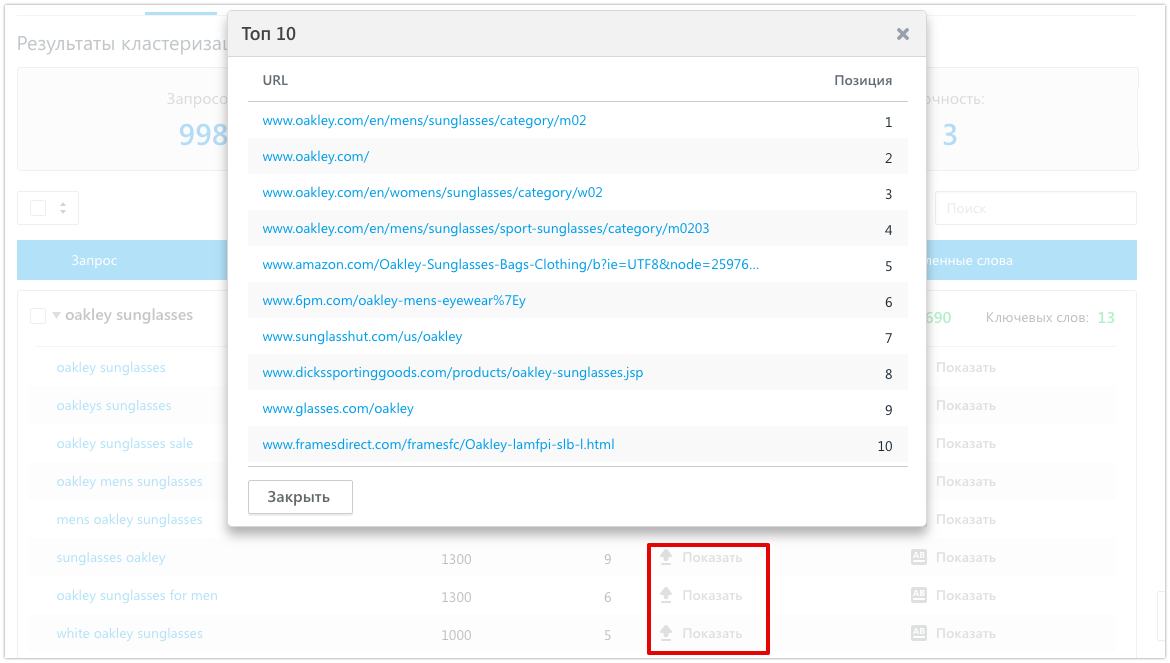Open the www.glasses.com/oakley link
Viewport: 1170px width, 663px height.
click(x=338, y=409)
